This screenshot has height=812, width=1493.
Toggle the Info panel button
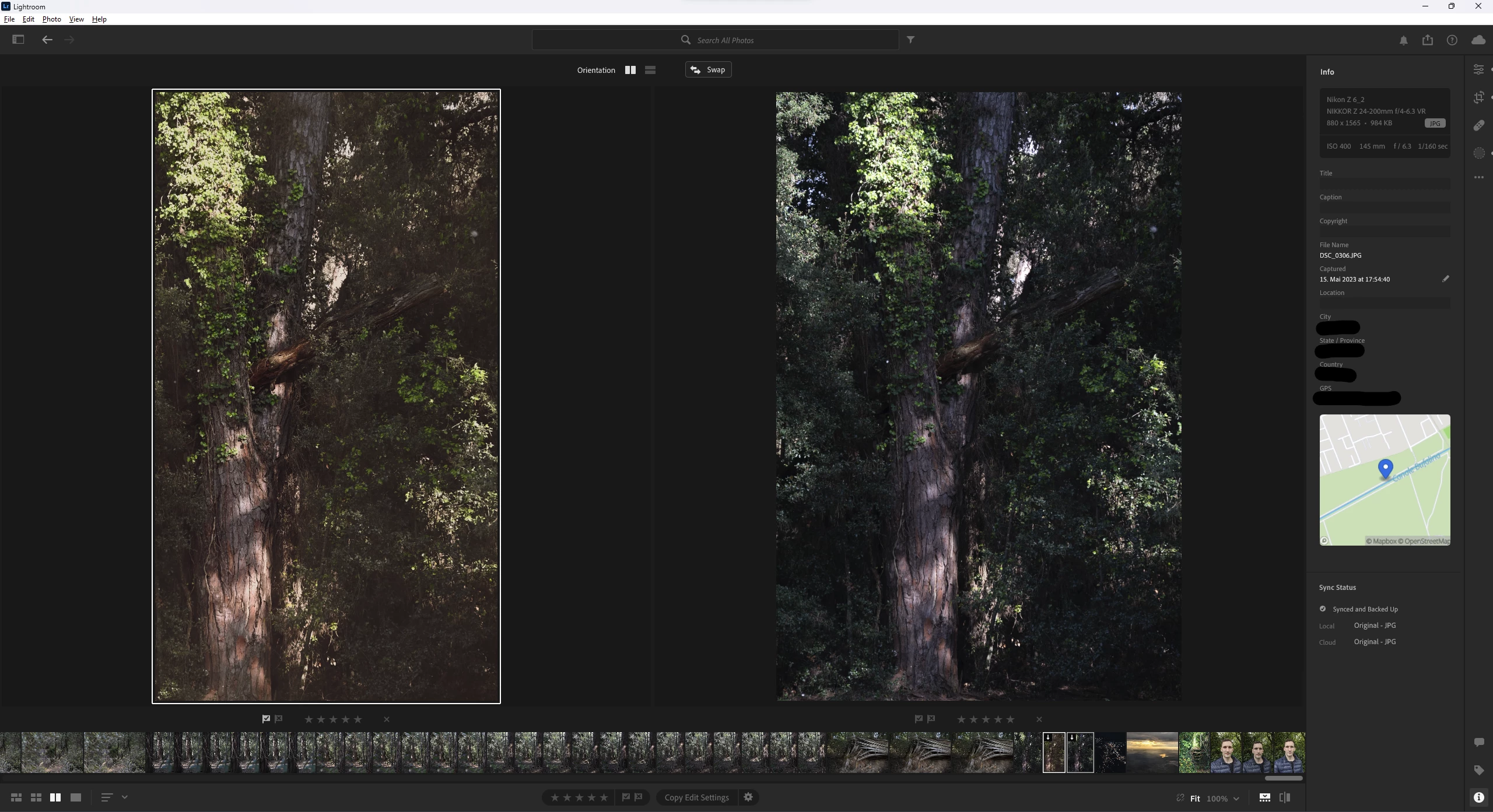tap(1478, 797)
